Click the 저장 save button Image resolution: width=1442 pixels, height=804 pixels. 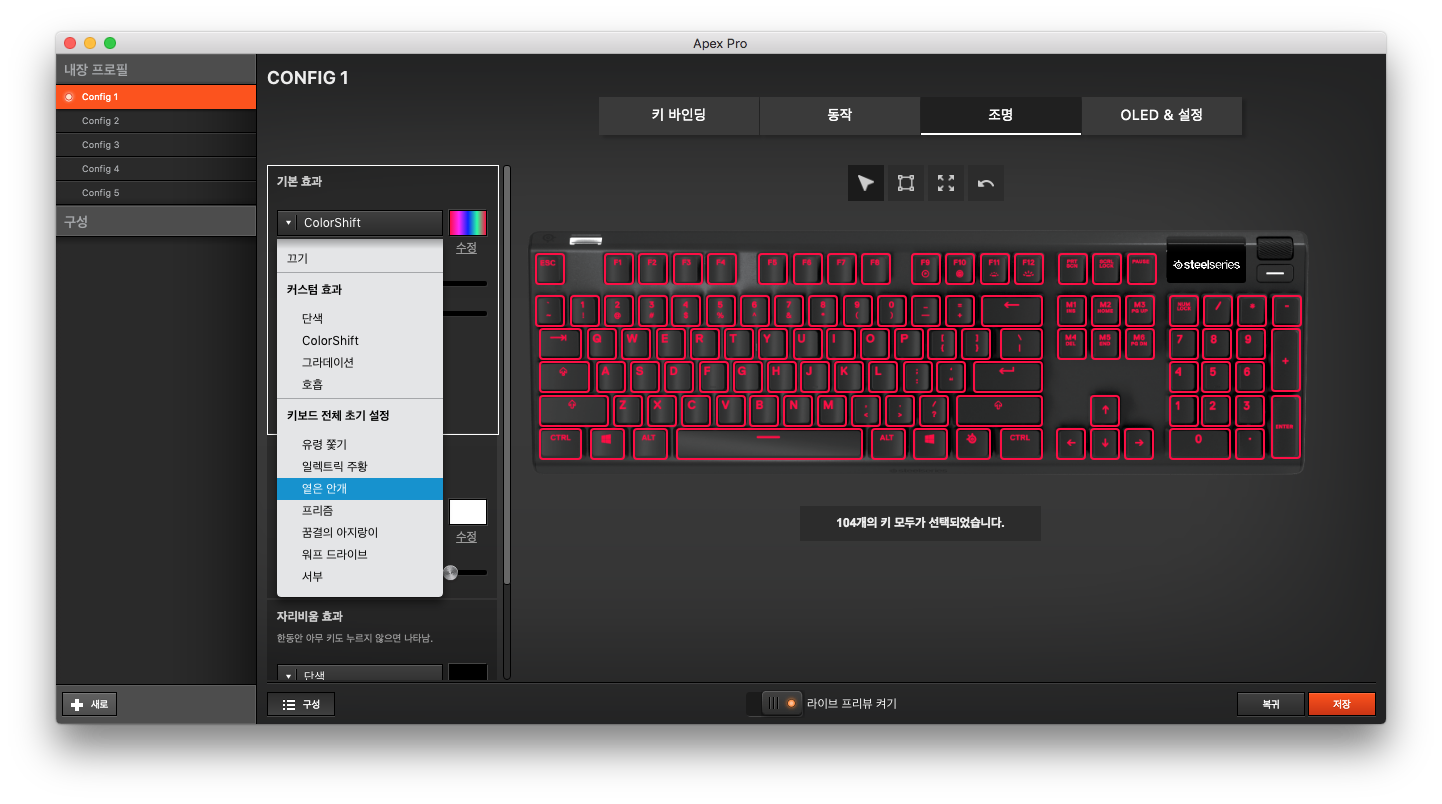tap(1342, 704)
